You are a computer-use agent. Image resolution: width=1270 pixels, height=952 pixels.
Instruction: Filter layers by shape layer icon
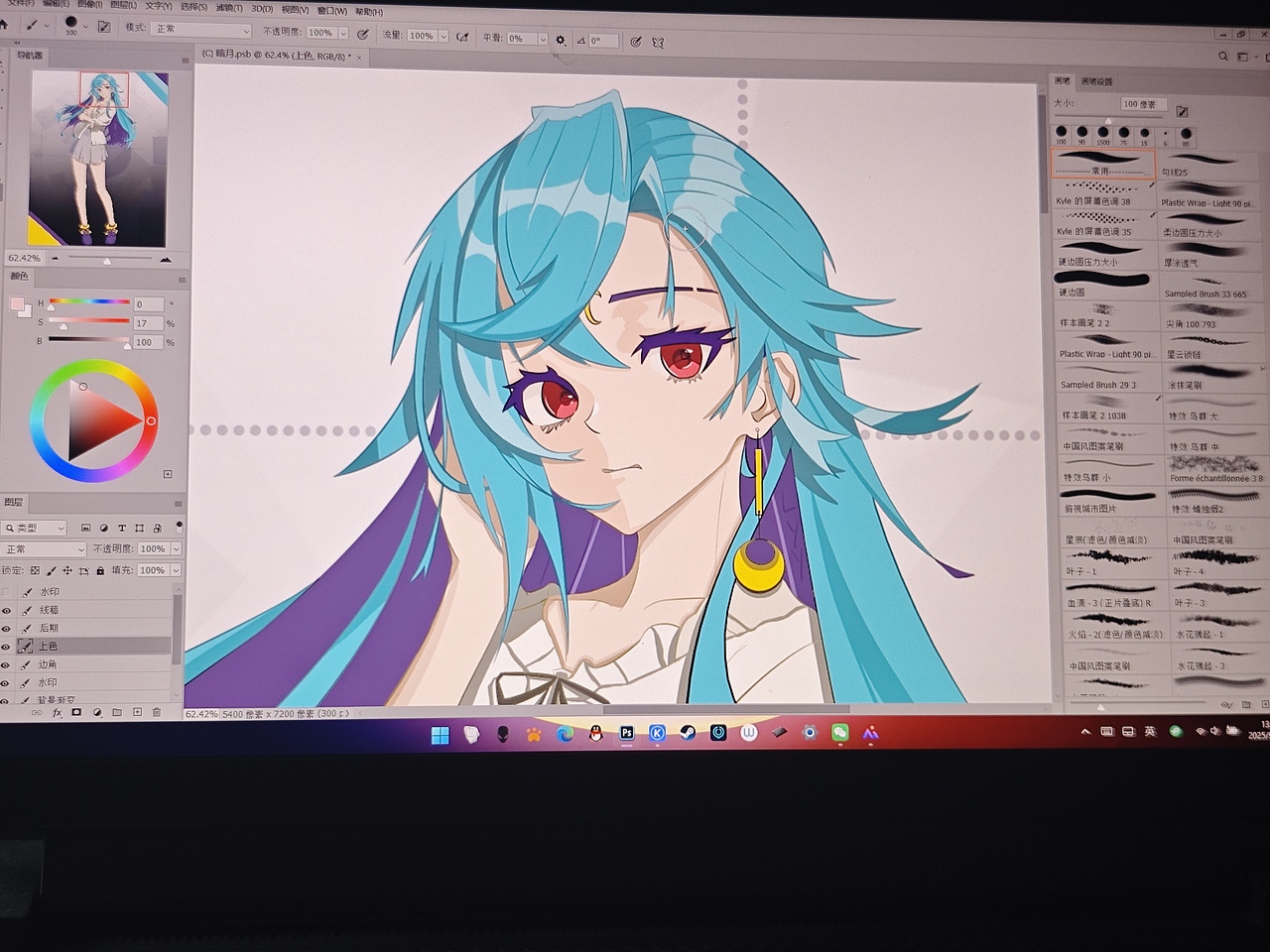click(140, 528)
